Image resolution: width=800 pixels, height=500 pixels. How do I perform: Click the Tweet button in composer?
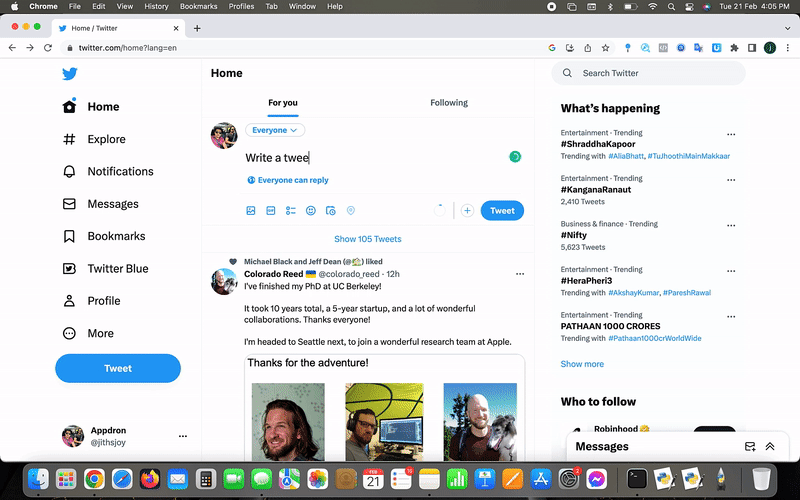click(502, 211)
